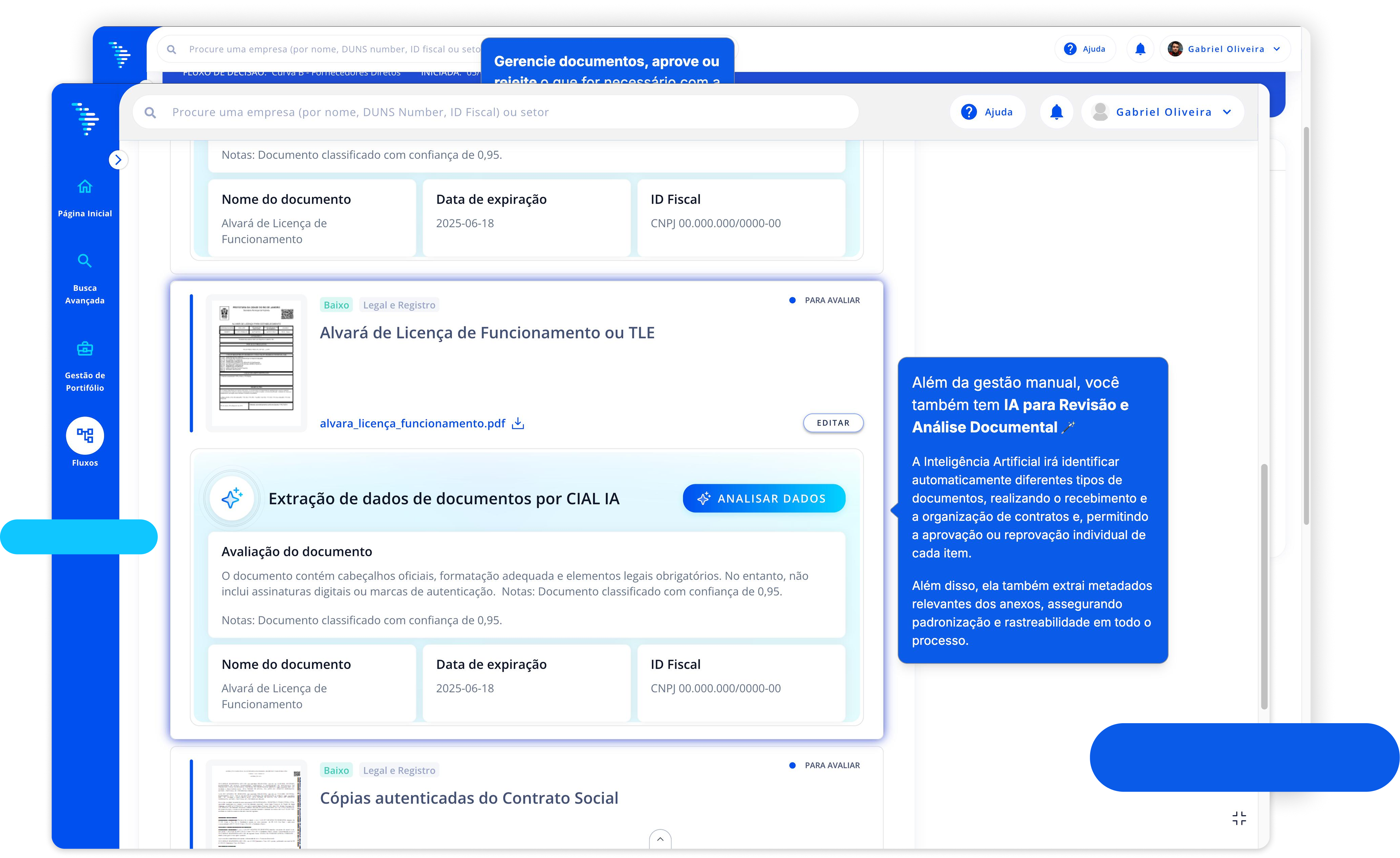Open the Alvará de Licença document thumbnail

[256, 363]
